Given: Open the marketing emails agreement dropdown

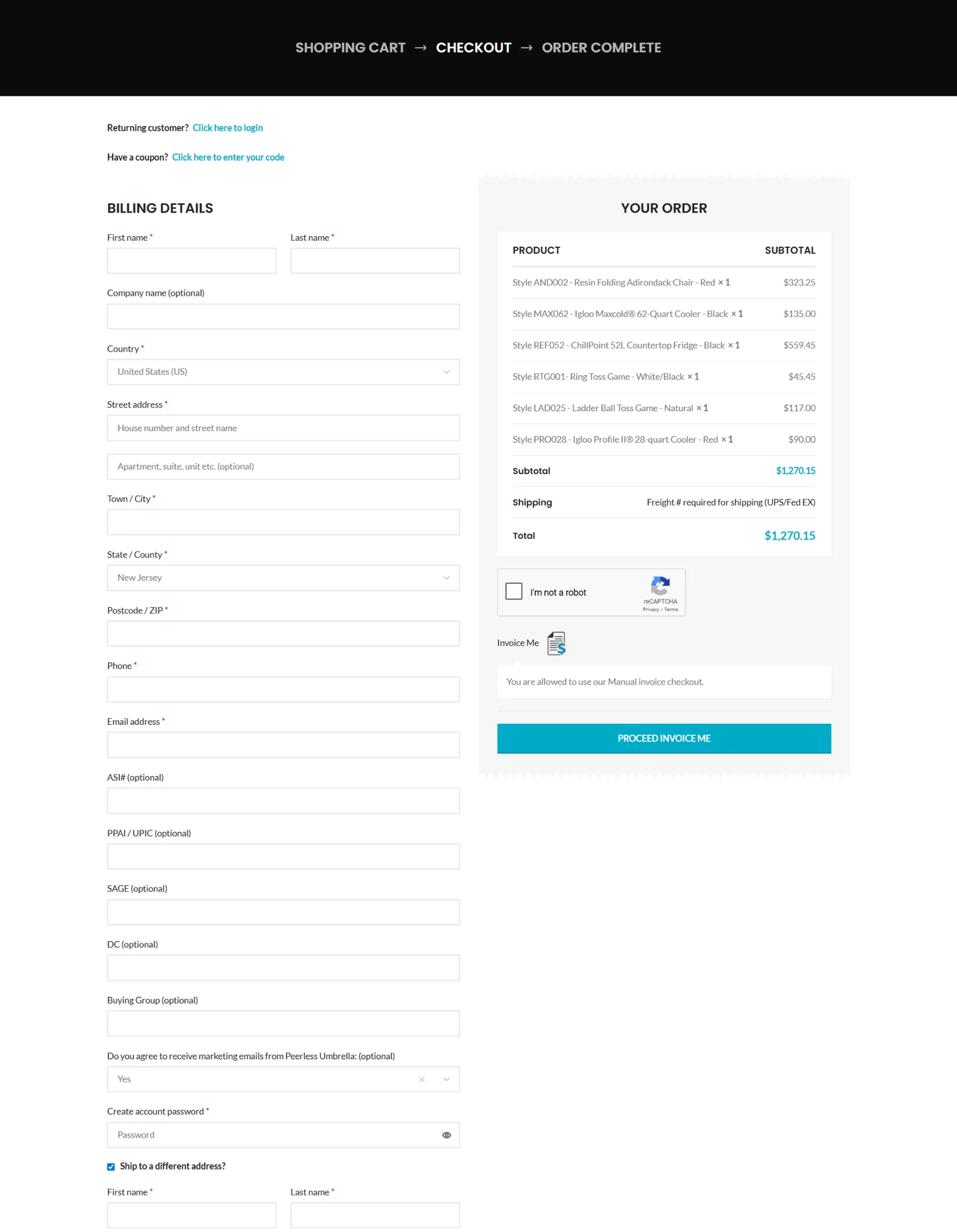Looking at the screenshot, I should pos(446,1079).
